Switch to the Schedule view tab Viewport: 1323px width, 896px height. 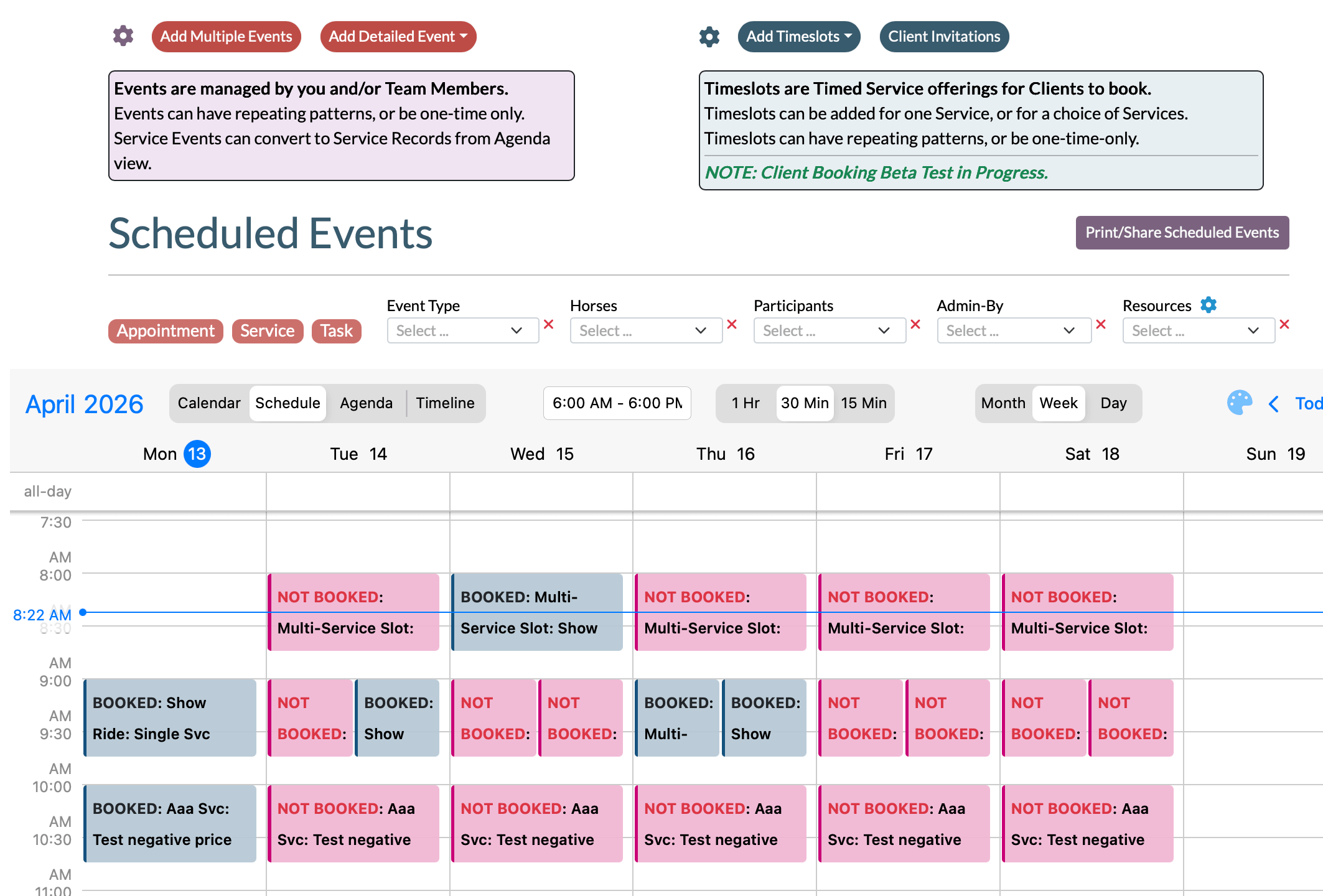click(288, 403)
